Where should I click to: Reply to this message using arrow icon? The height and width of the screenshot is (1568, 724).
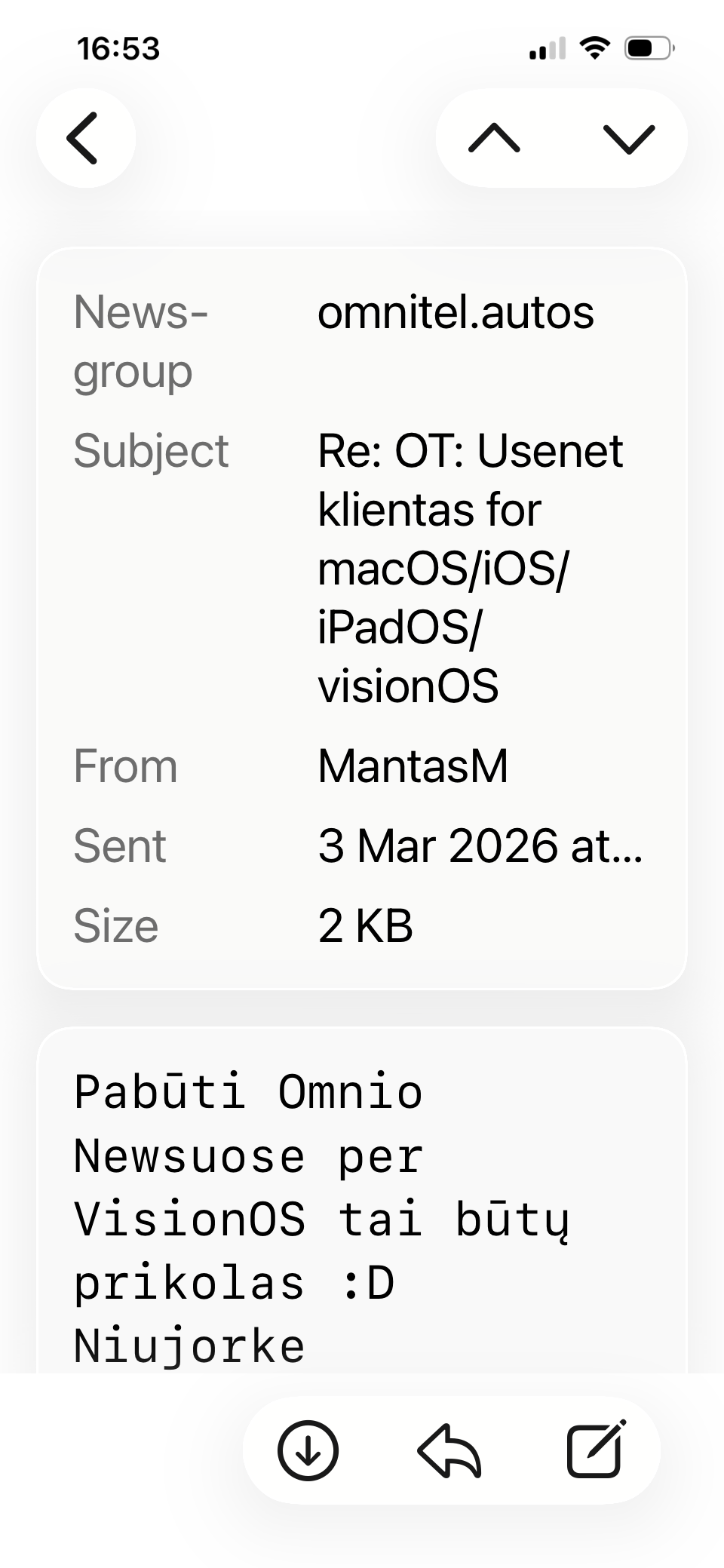[x=449, y=1450]
